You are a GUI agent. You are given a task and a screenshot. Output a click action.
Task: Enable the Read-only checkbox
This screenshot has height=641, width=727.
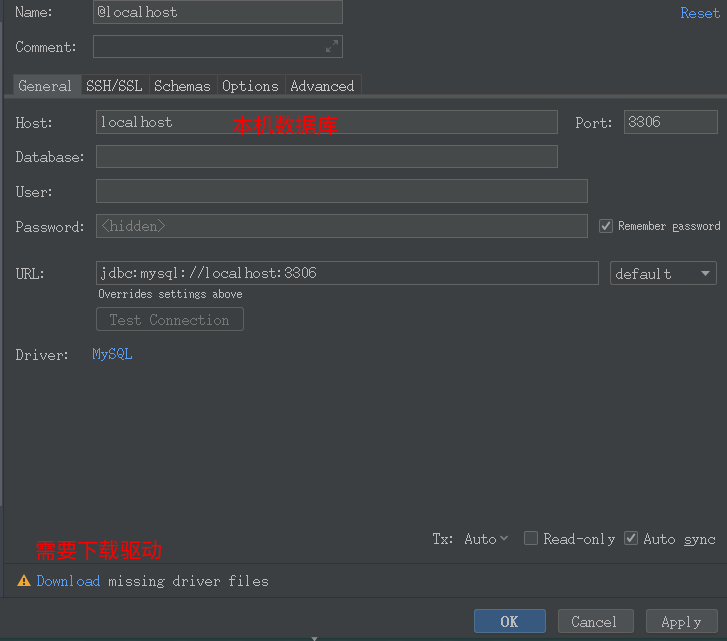tap(530, 539)
